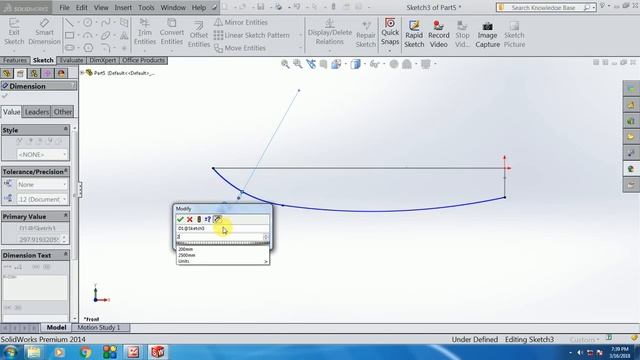The height and width of the screenshot is (360, 640).
Task: Select the Circle sketch tool
Action: click(x=87, y=22)
